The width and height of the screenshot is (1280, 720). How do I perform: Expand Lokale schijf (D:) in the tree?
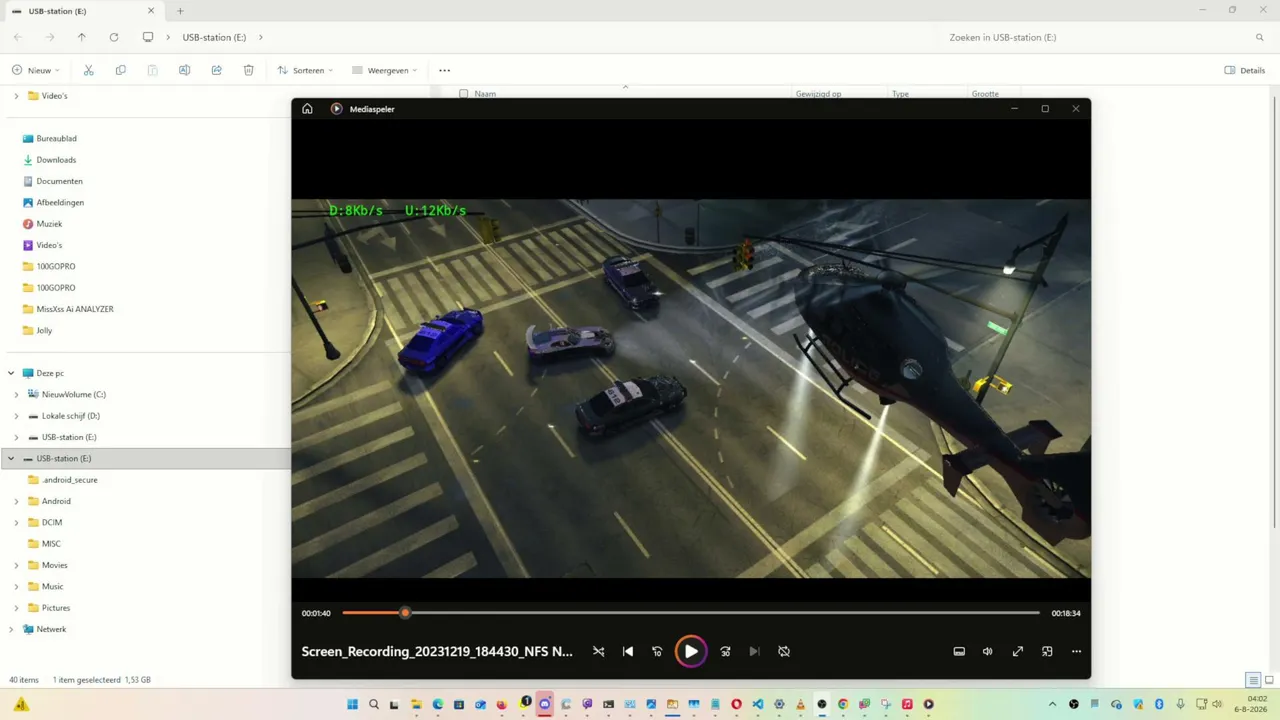16,416
